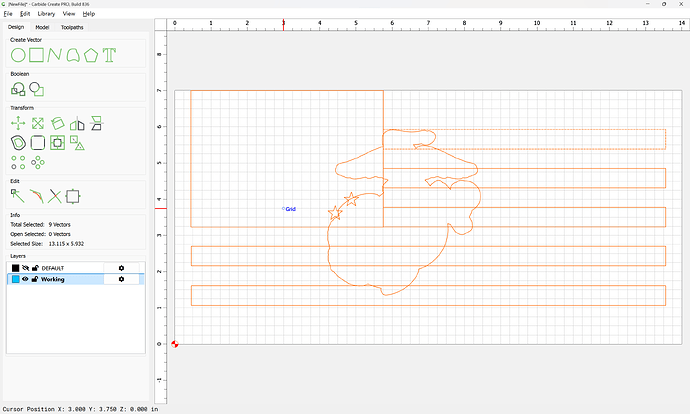Select the Rectangle vector tool

point(37,55)
